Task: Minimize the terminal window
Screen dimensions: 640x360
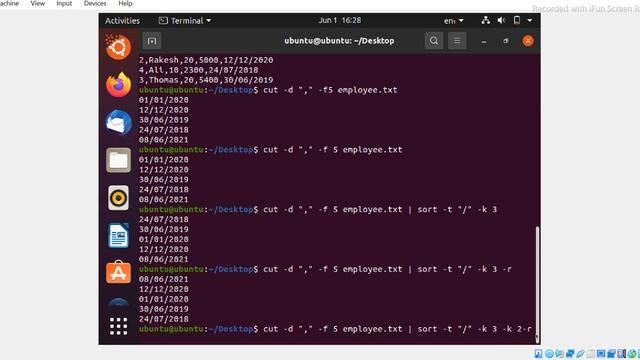Action: click(484, 41)
